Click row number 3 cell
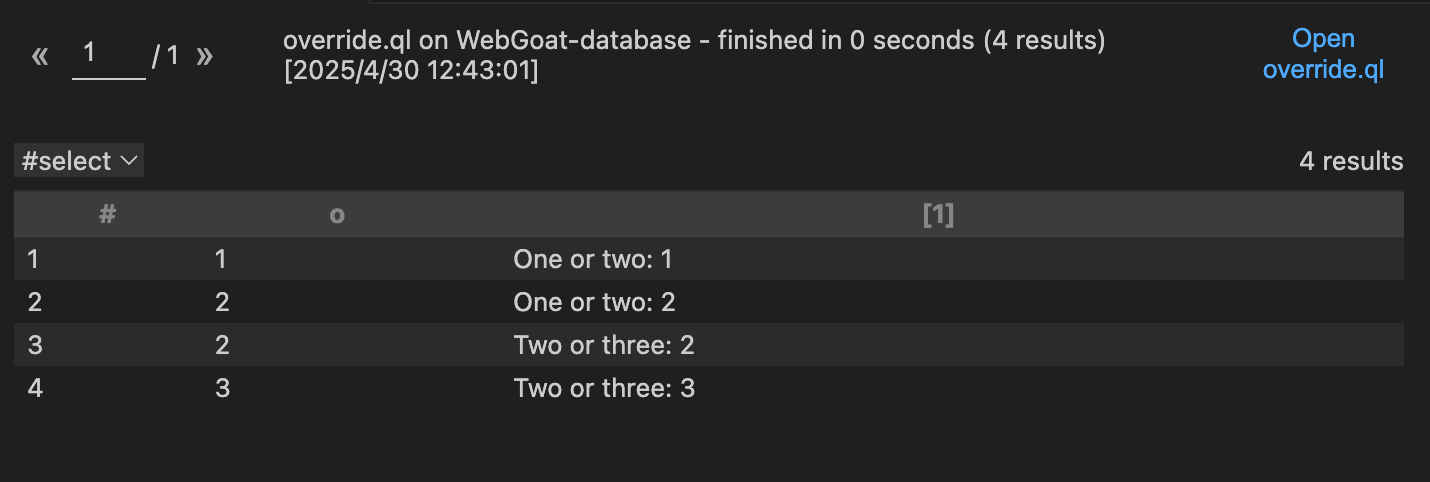The height and width of the screenshot is (482, 1430). click(x=34, y=345)
